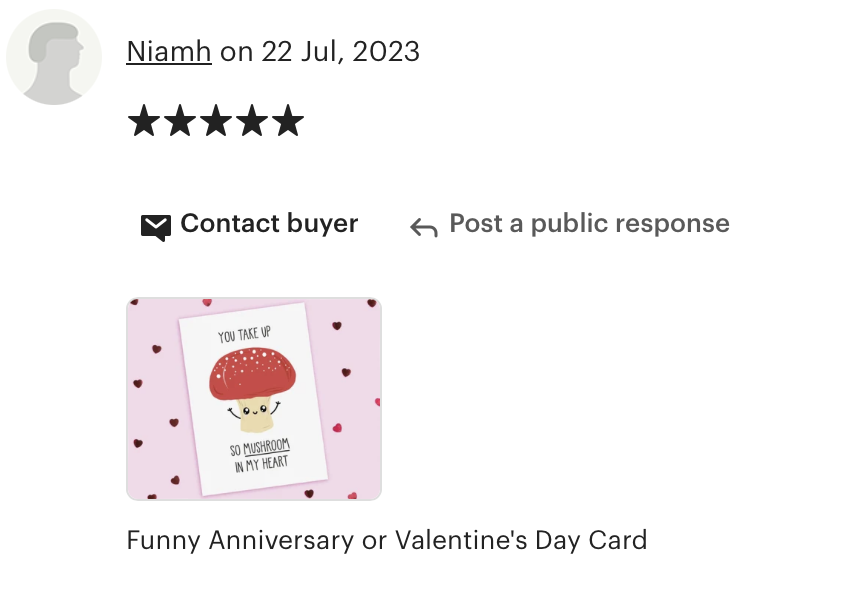Click the reply arrow icon
The image size is (860, 606).
click(x=424, y=228)
